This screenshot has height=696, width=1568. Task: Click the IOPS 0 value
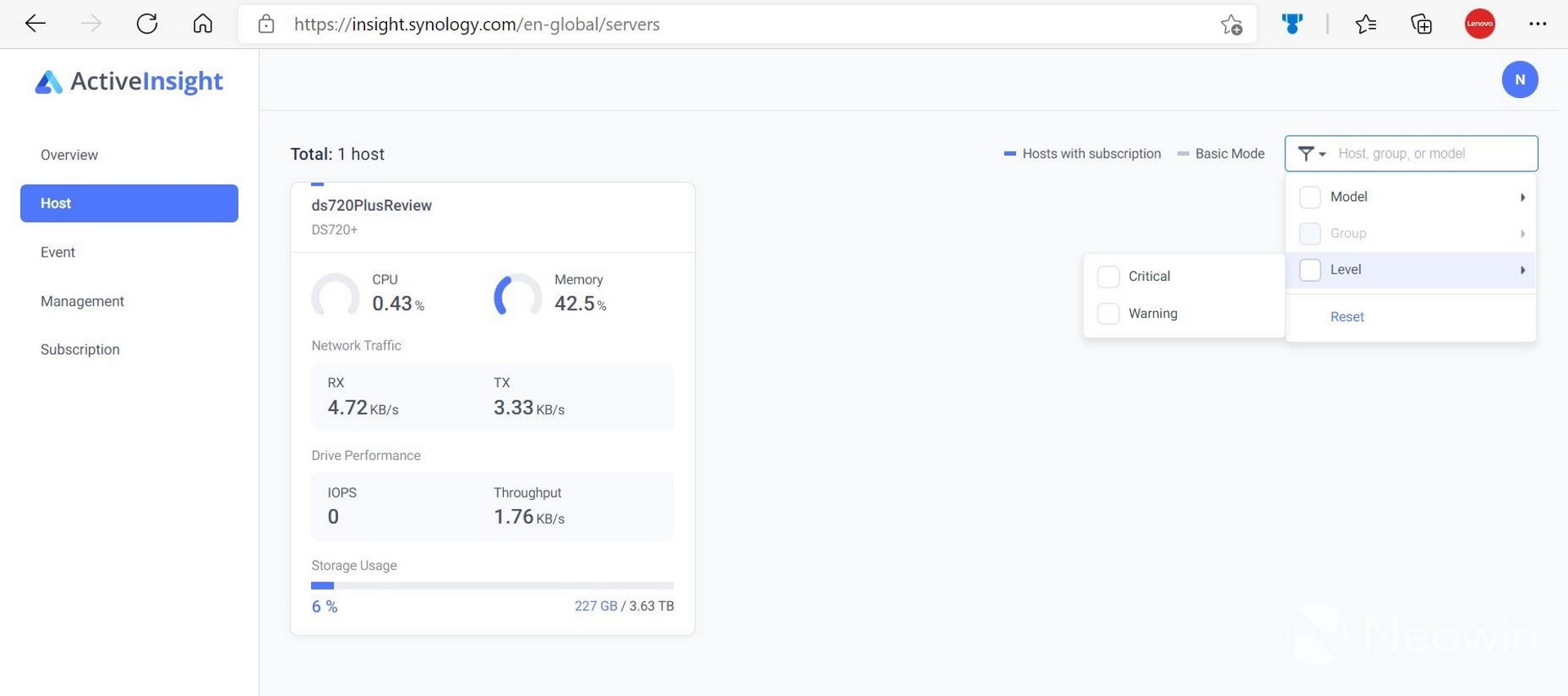(x=333, y=517)
